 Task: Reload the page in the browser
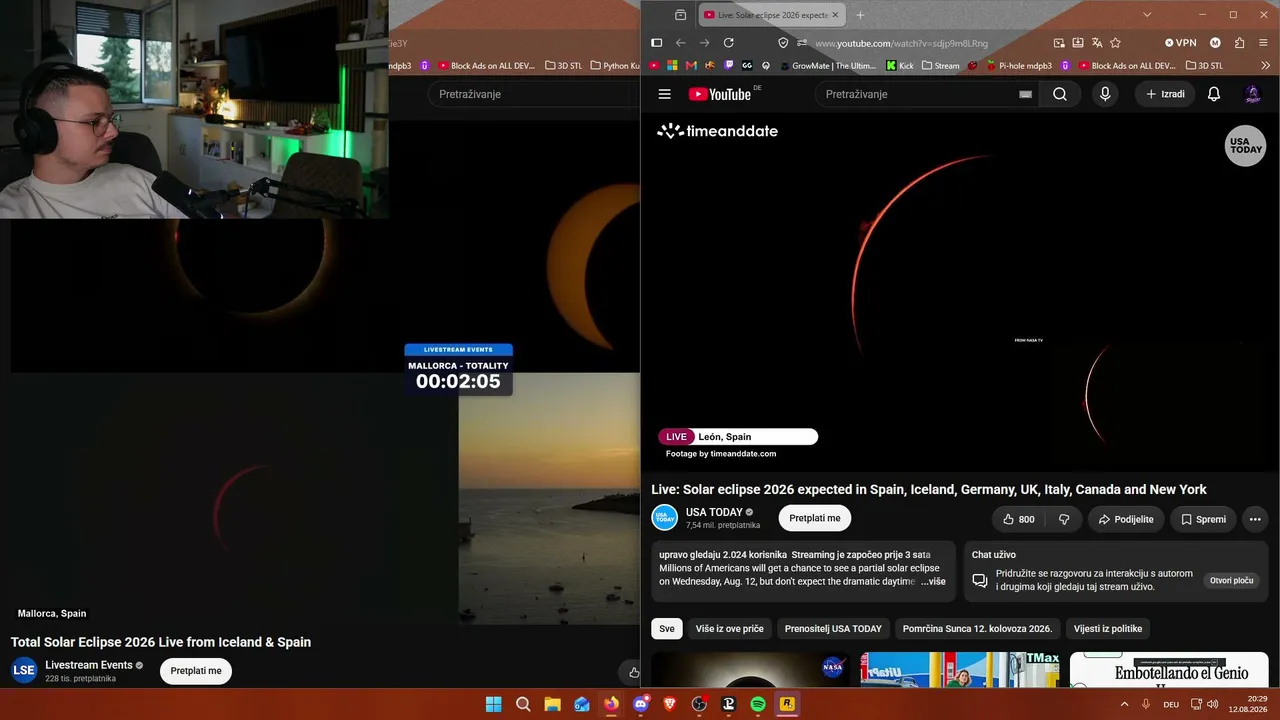[x=729, y=43]
